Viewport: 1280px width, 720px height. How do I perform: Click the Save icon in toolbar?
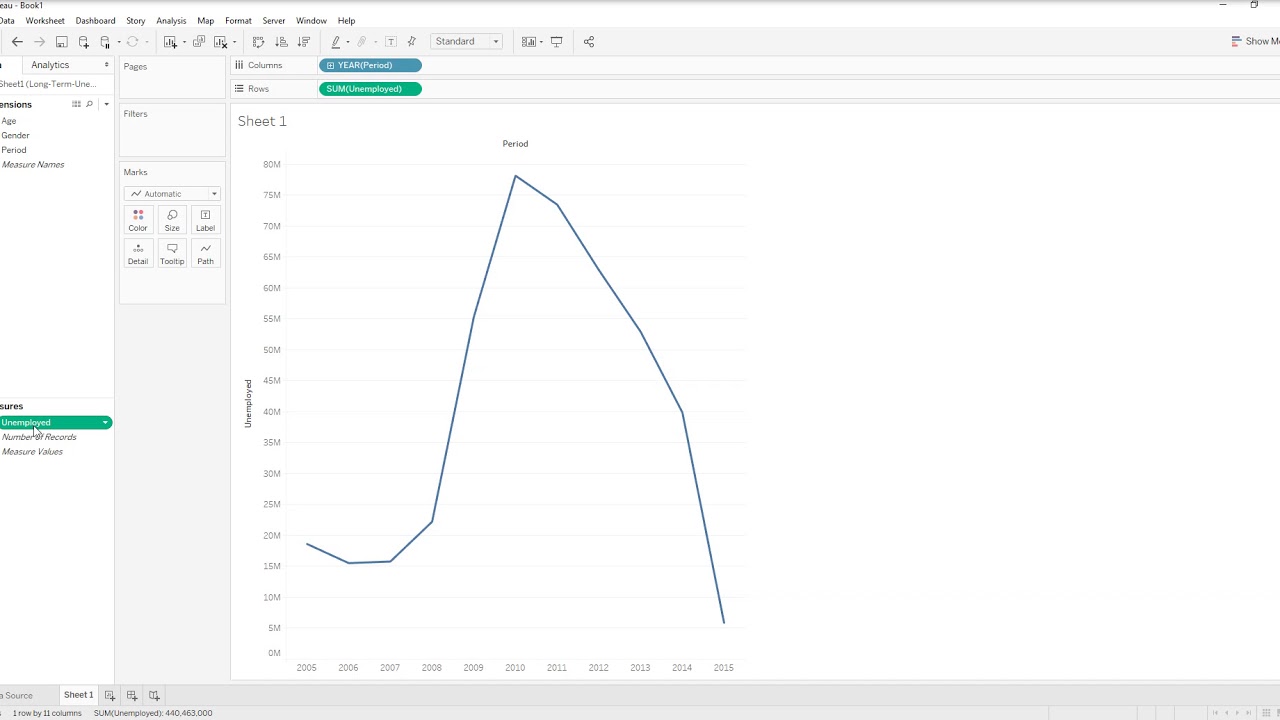[x=61, y=42]
